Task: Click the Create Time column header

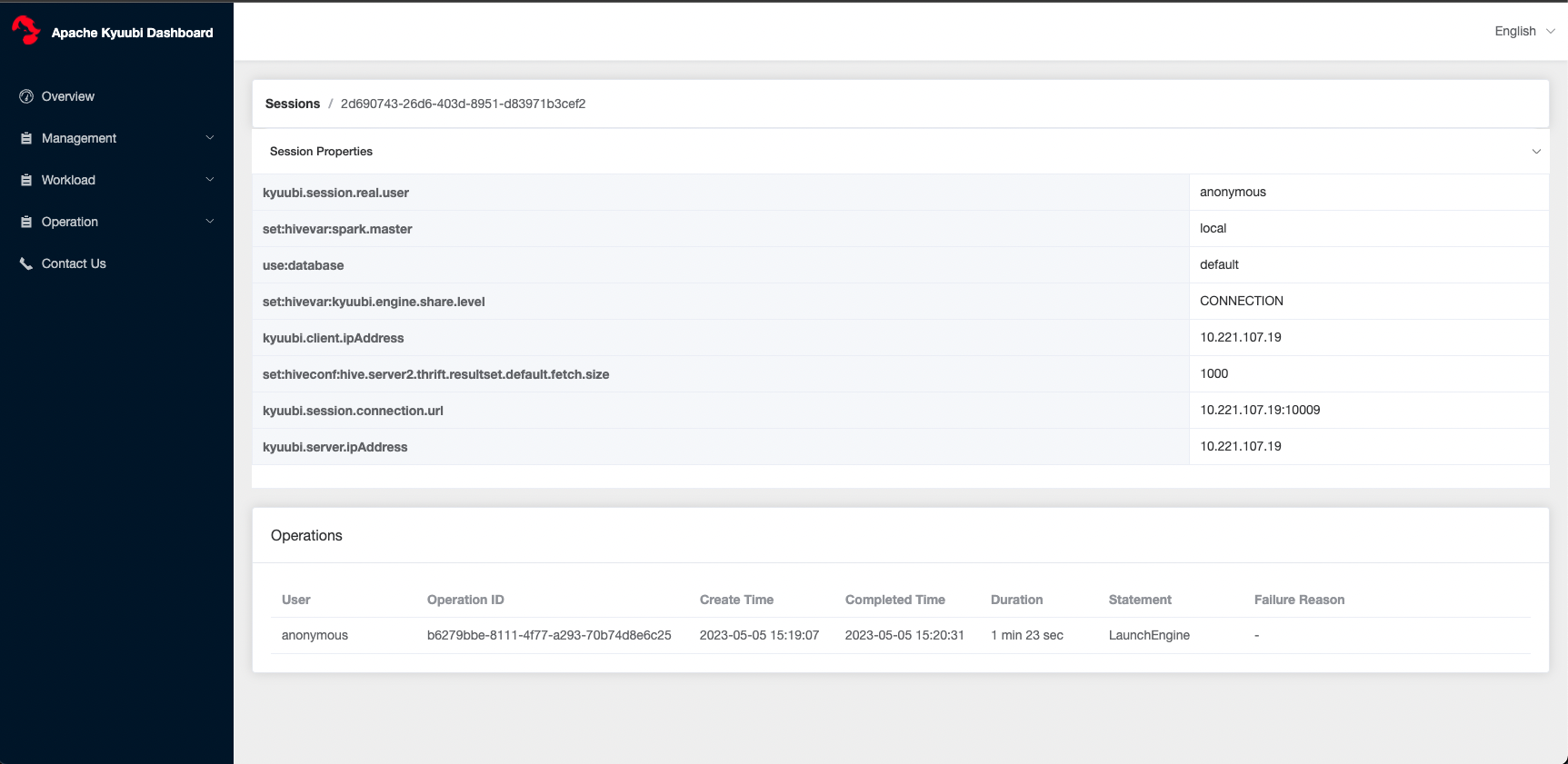Action: [x=736, y=600]
